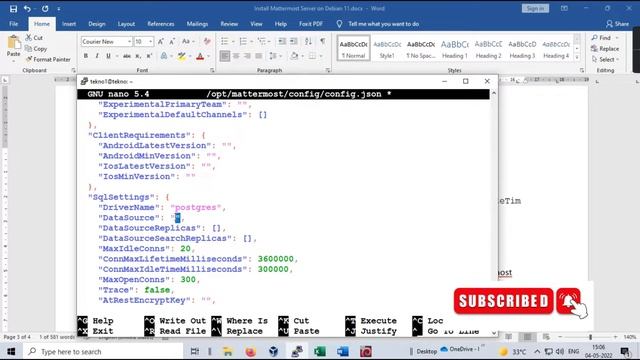Open the font size dropdown
The width and height of the screenshot is (640, 360).
[x=151, y=42]
